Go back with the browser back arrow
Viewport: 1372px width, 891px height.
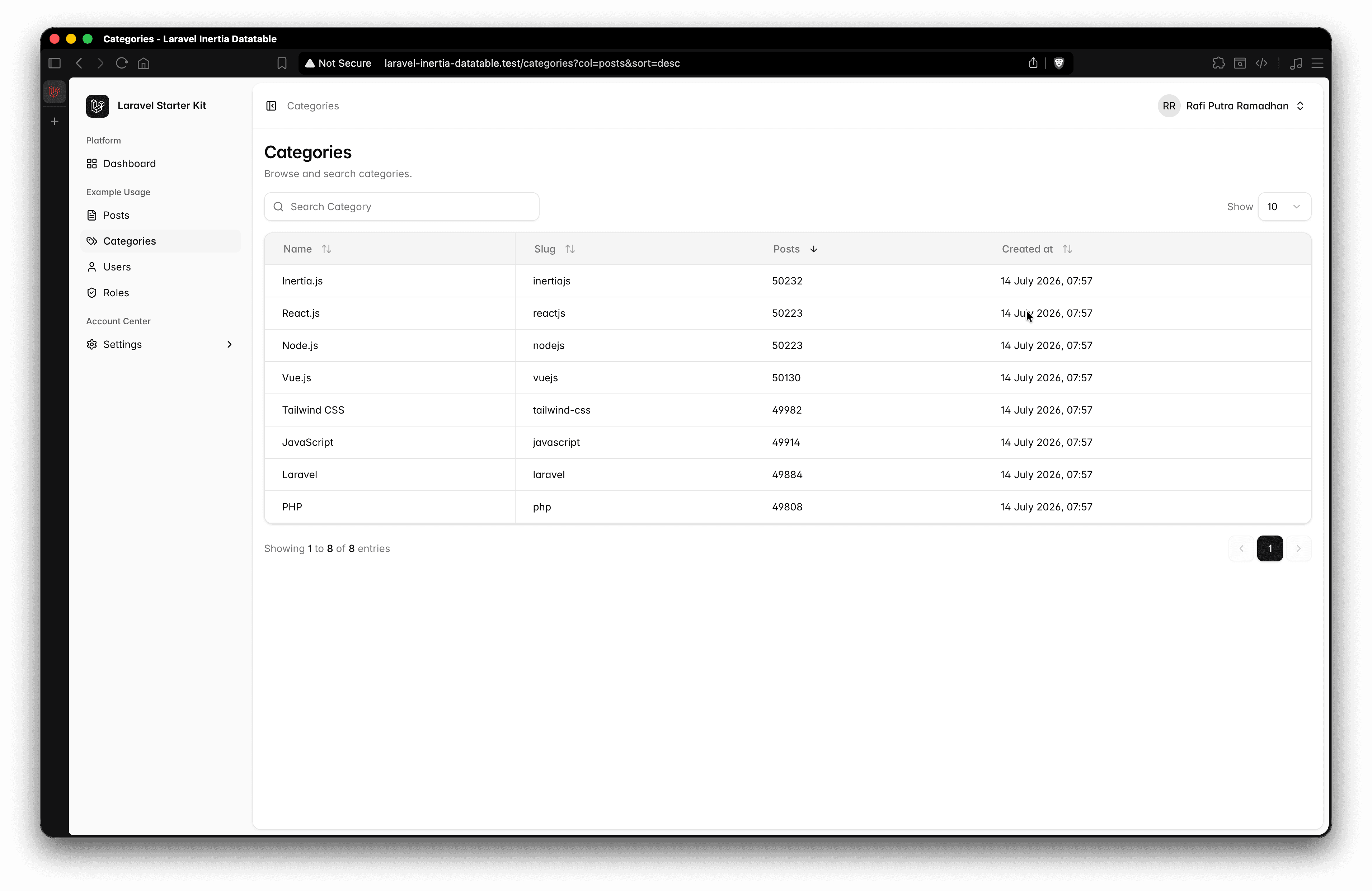click(x=79, y=63)
